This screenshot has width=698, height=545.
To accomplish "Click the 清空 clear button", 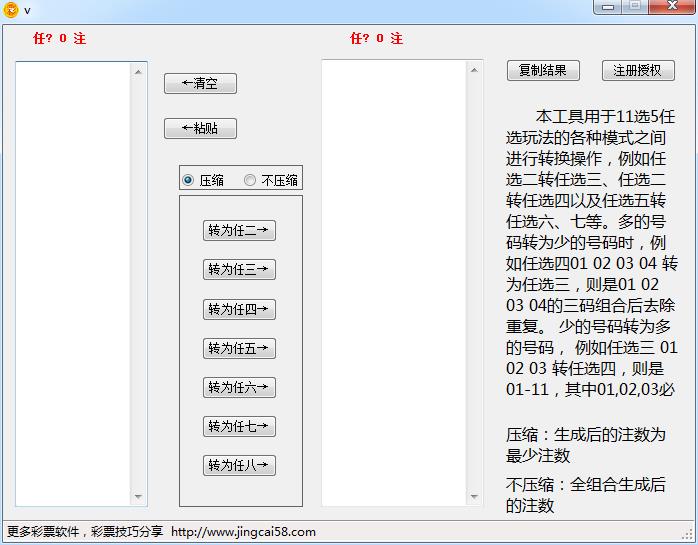I will (200, 84).
